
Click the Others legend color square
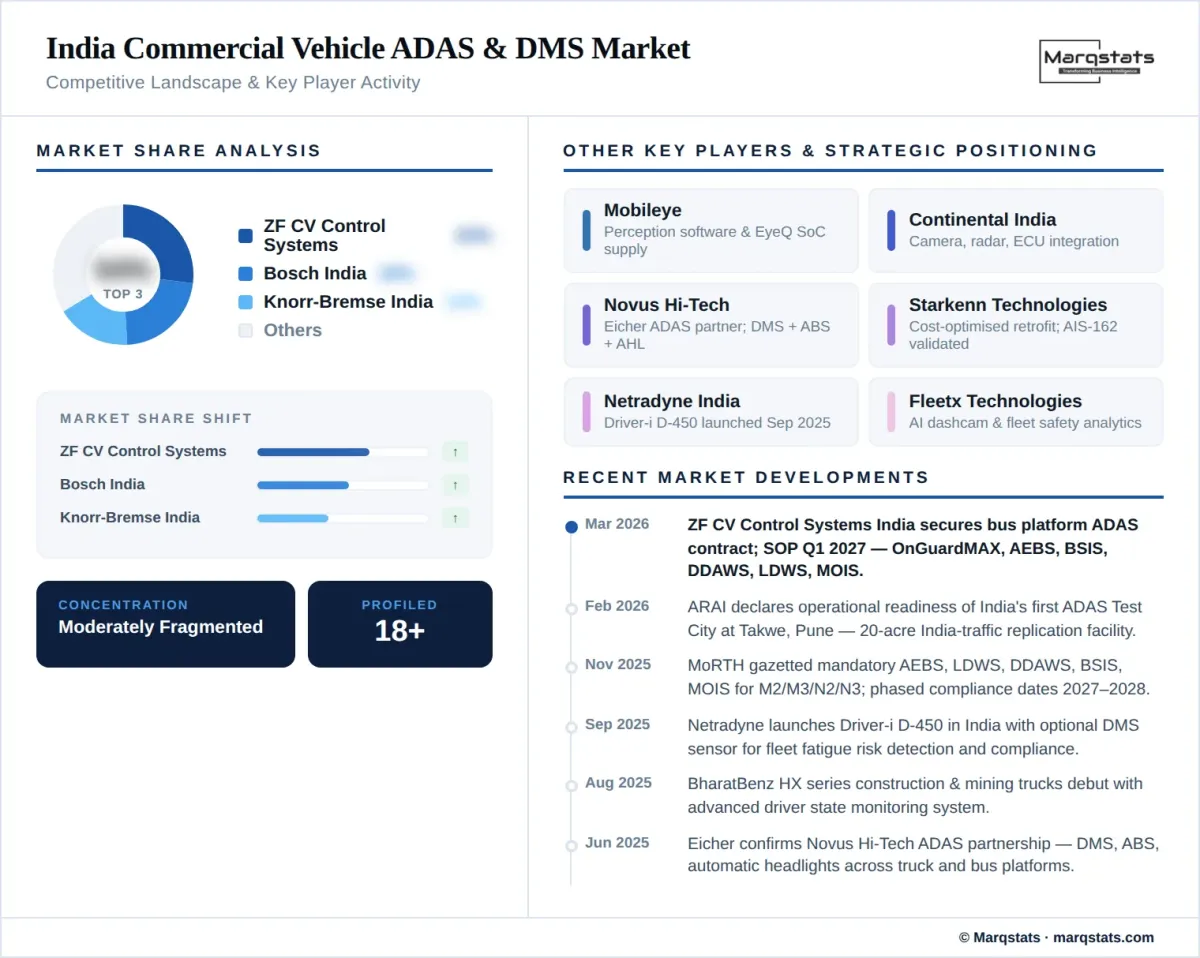[x=245, y=331]
